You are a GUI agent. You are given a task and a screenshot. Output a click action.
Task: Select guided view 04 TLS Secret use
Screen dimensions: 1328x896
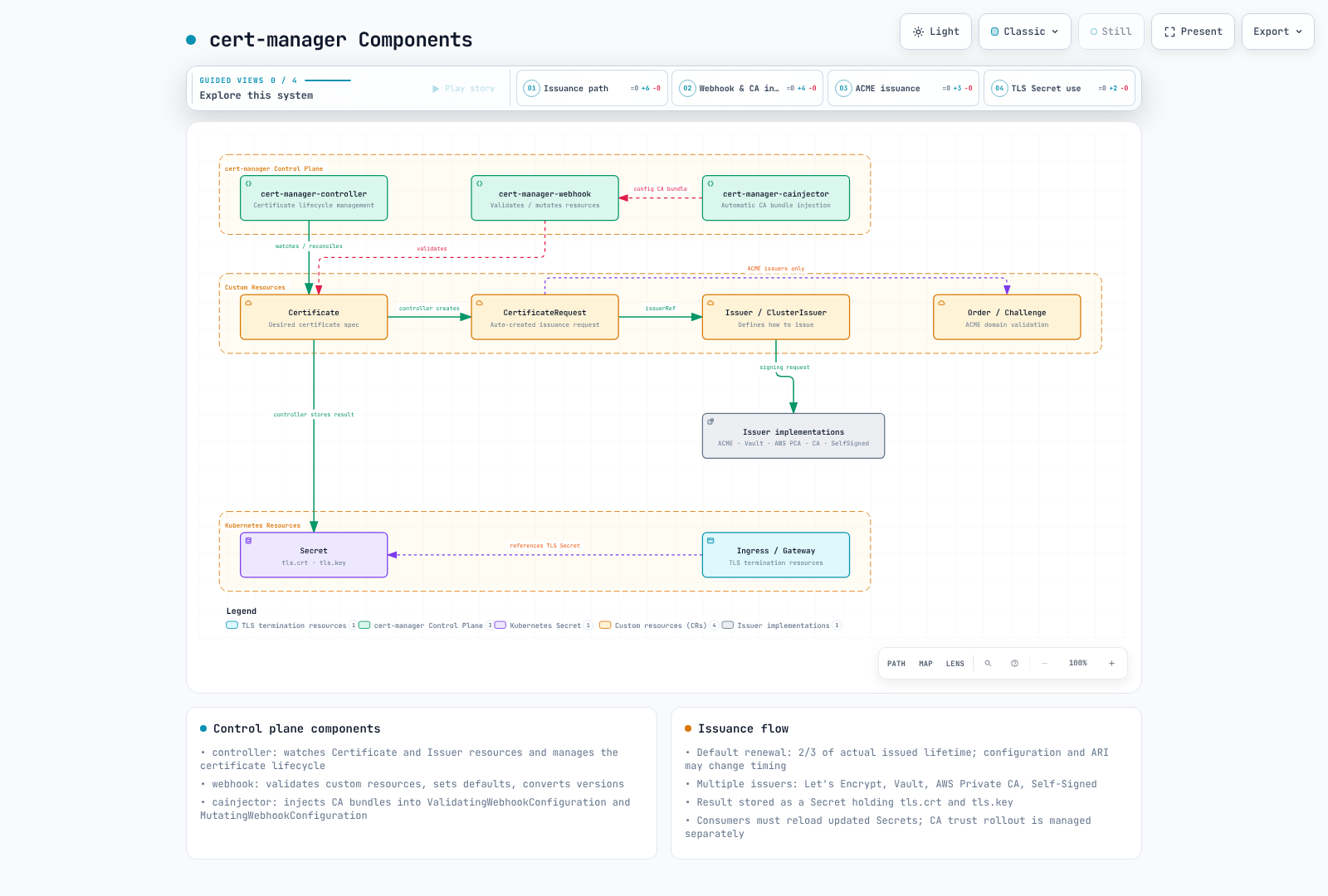click(1059, 88)
